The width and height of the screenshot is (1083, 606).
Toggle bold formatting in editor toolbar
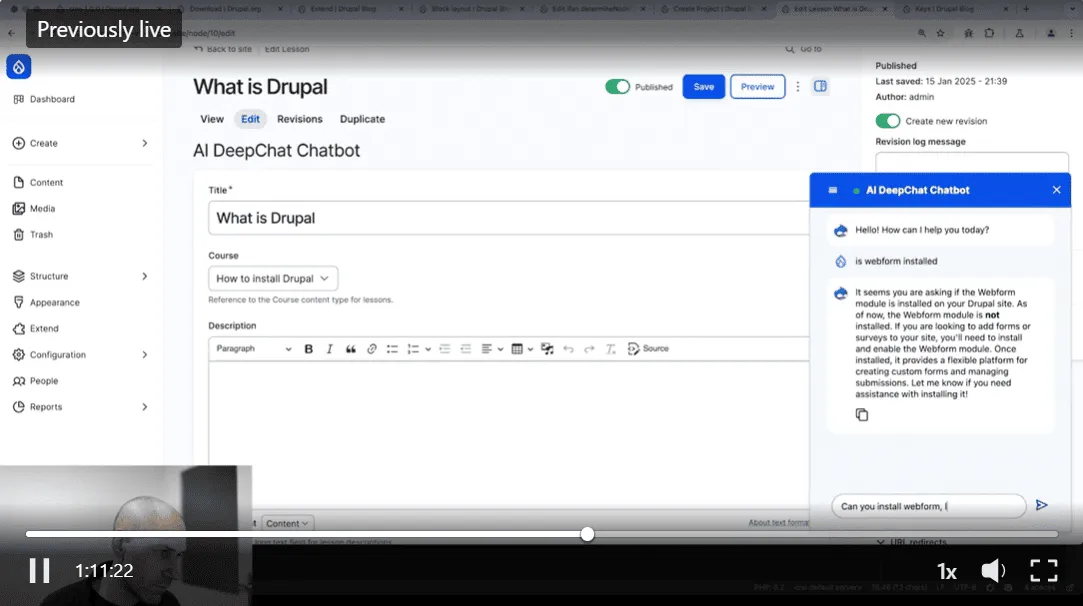point(309,349)
